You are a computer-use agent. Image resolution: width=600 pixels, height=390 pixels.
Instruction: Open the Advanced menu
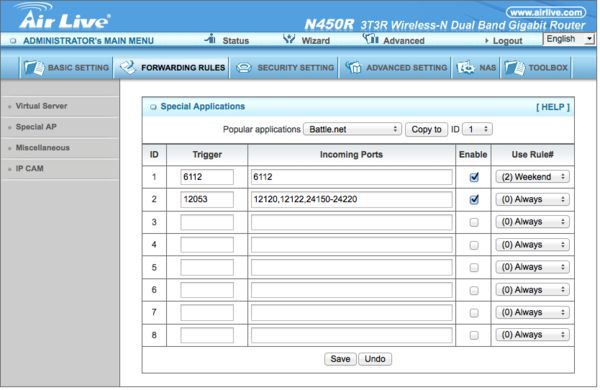point(404,41)
